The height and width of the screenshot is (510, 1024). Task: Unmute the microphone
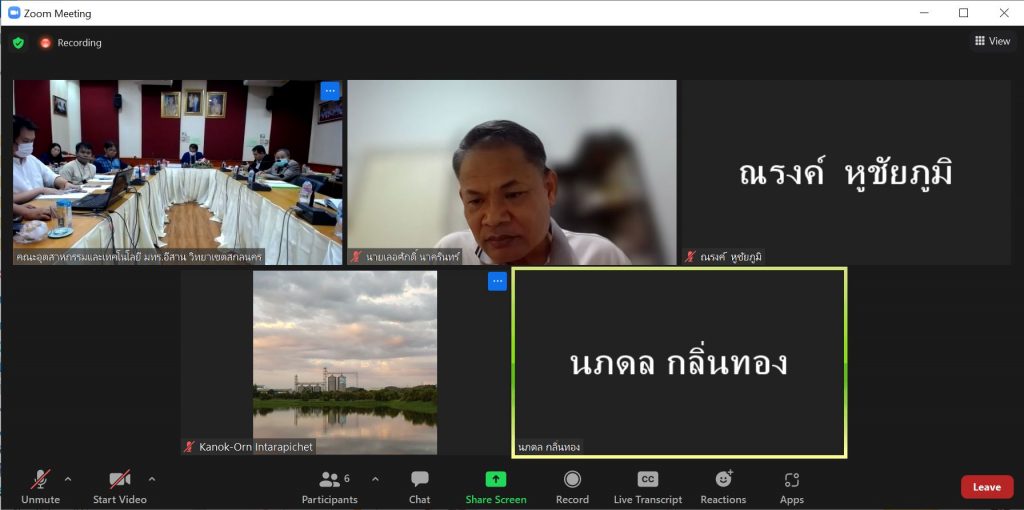pos(40,486)
